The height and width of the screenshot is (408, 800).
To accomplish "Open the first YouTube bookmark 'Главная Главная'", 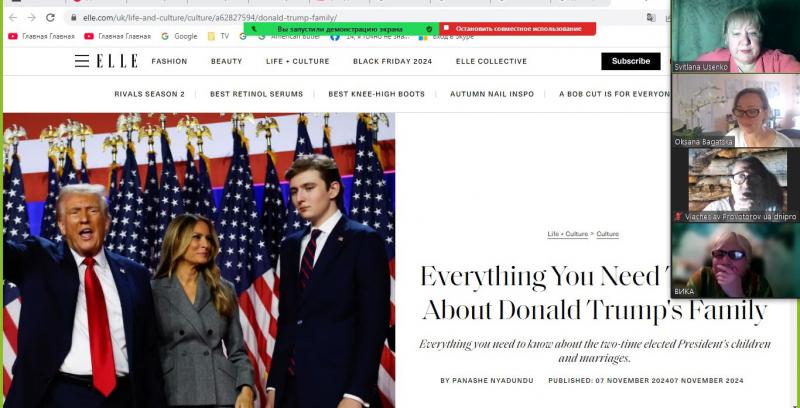I will pos(41,36).
